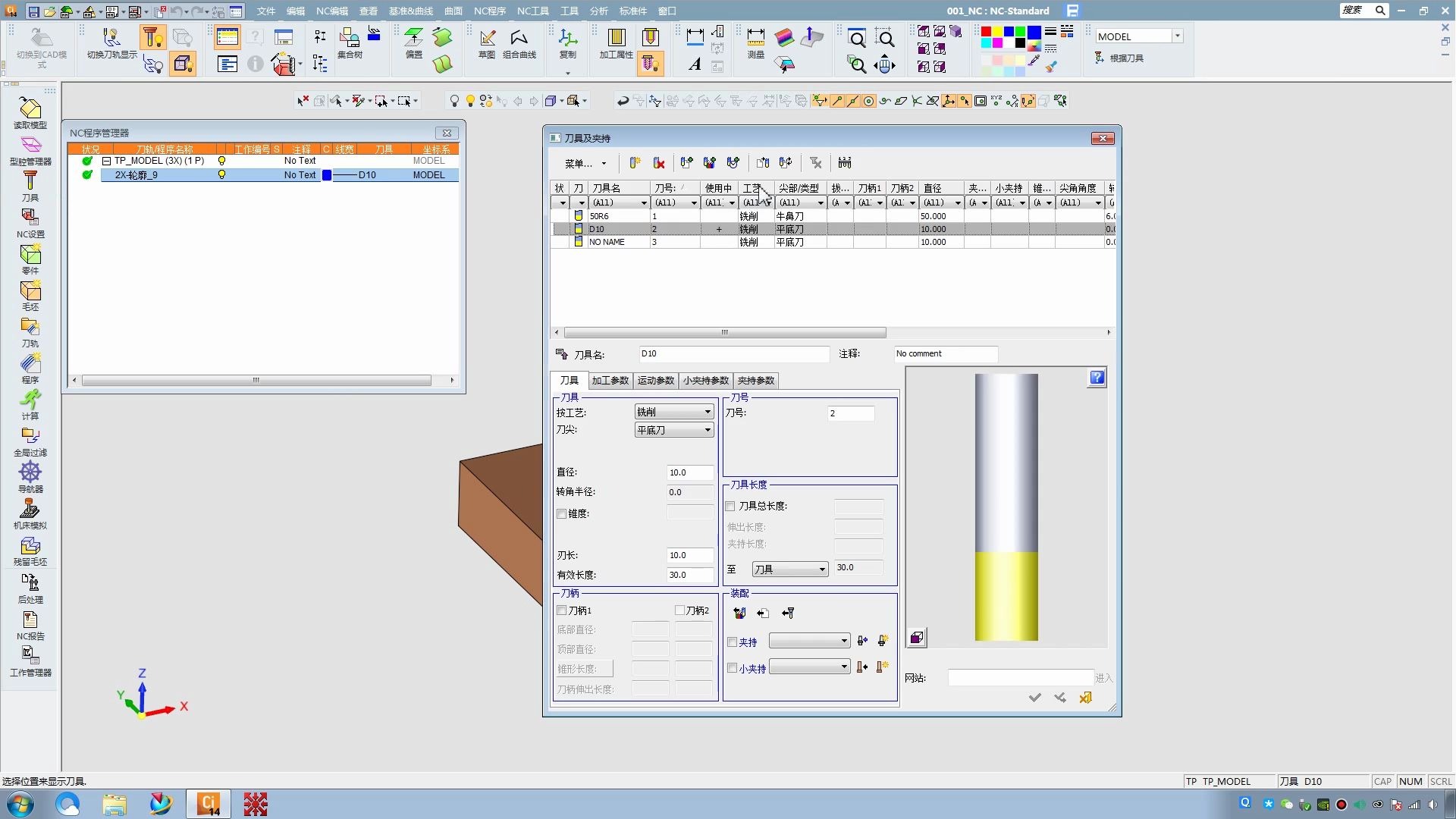Screen dimensions: 1456x819
Task: Click the 计算 calculate sidebar icon
Action: point(30,400)
